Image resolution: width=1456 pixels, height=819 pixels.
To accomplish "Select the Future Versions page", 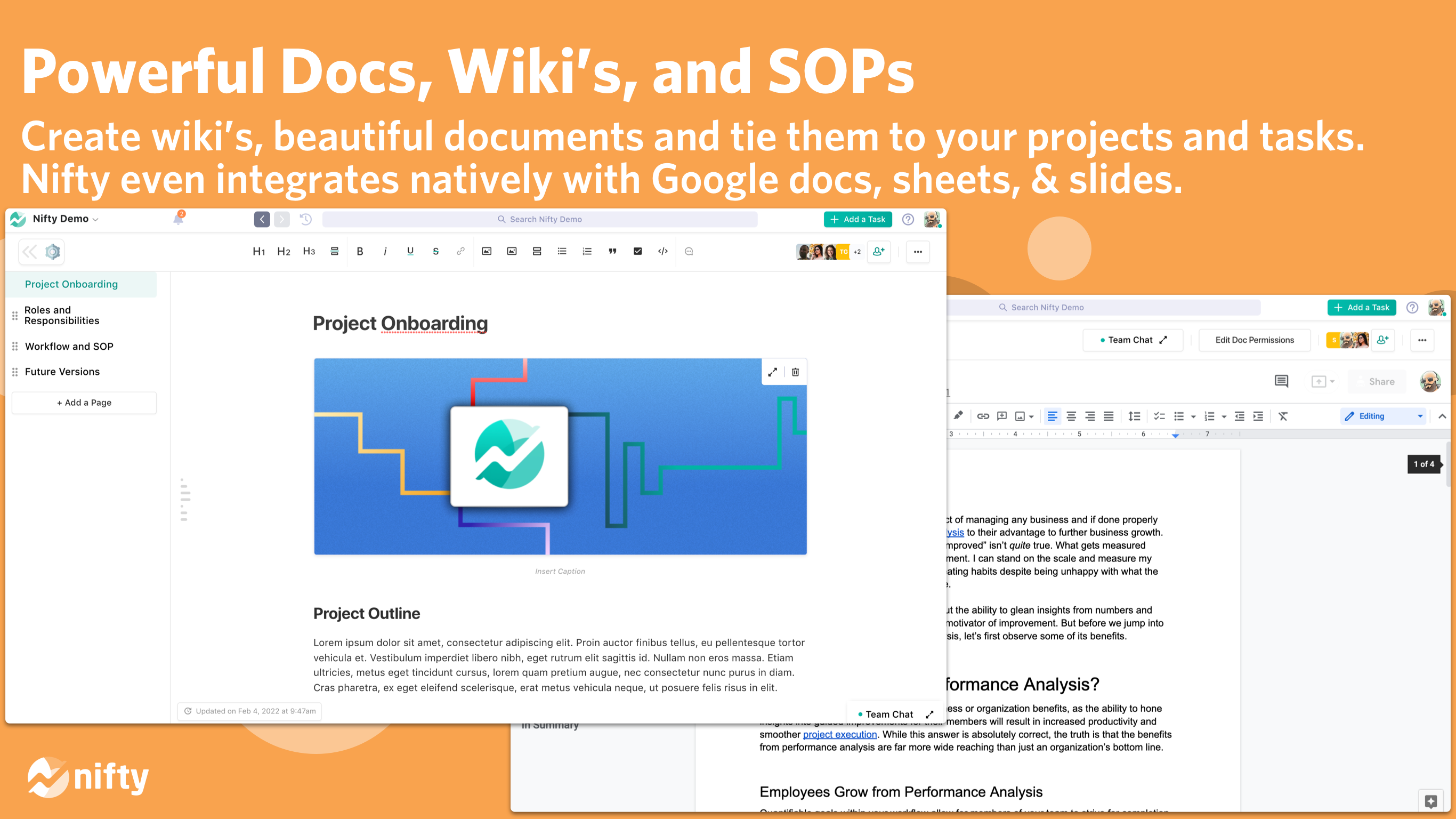I will [x=62, y=372].
